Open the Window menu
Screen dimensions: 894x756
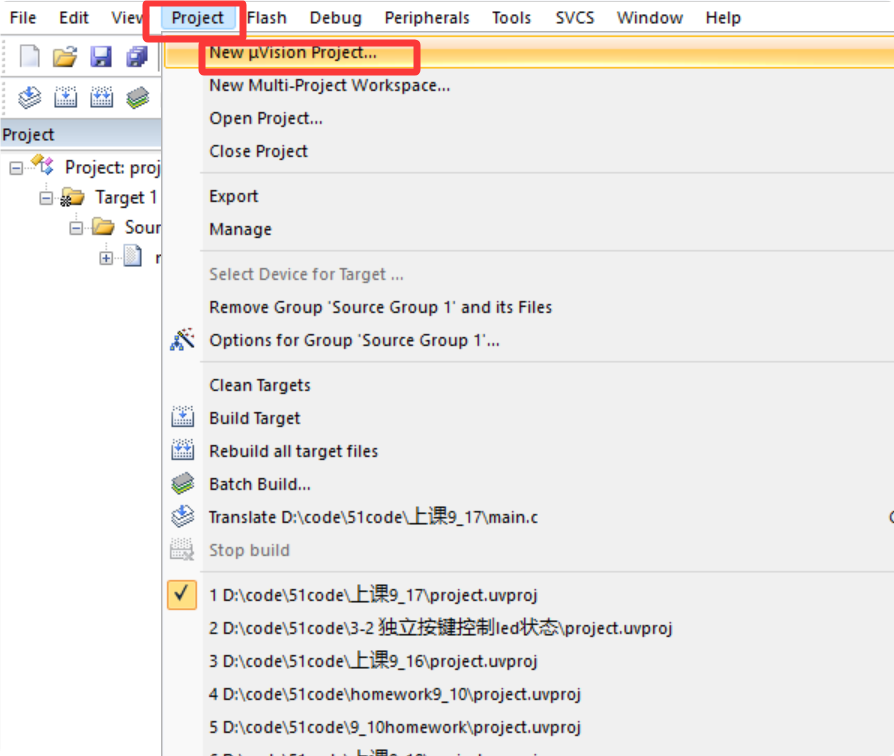point(649,18)
